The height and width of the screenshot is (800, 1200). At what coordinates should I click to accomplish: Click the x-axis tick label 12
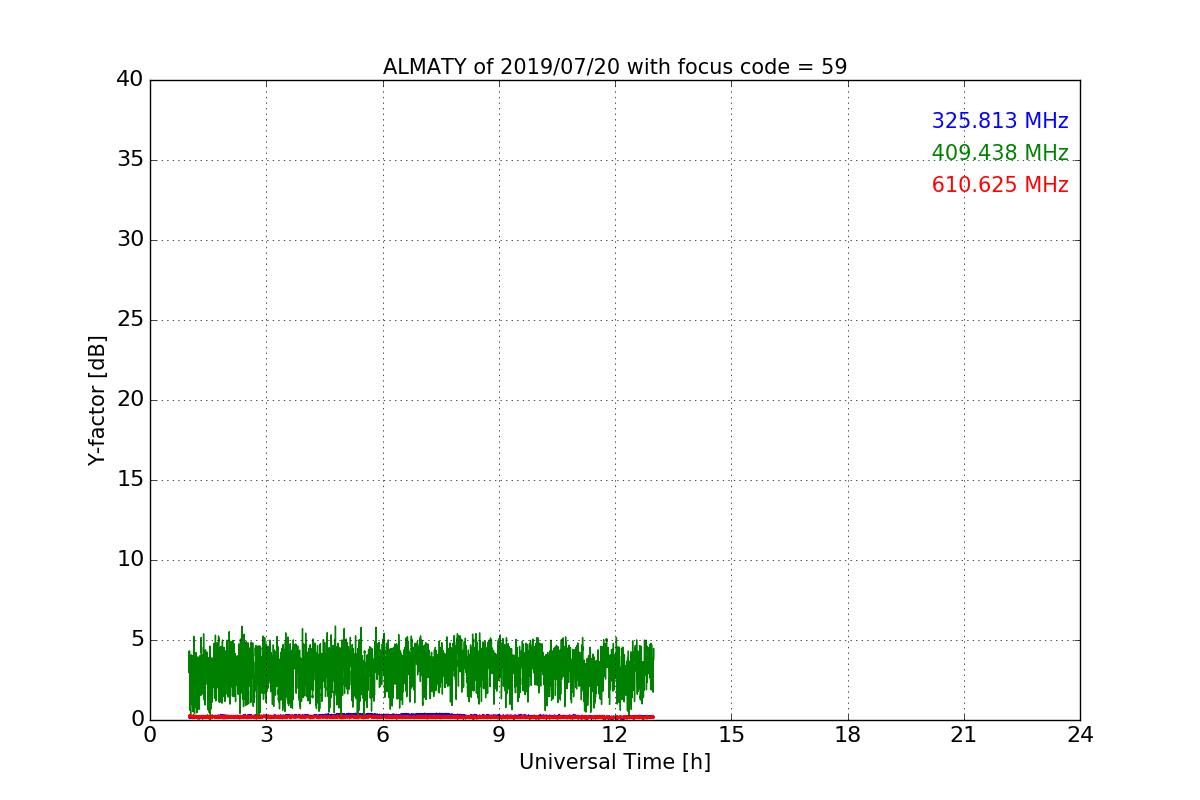615,735
